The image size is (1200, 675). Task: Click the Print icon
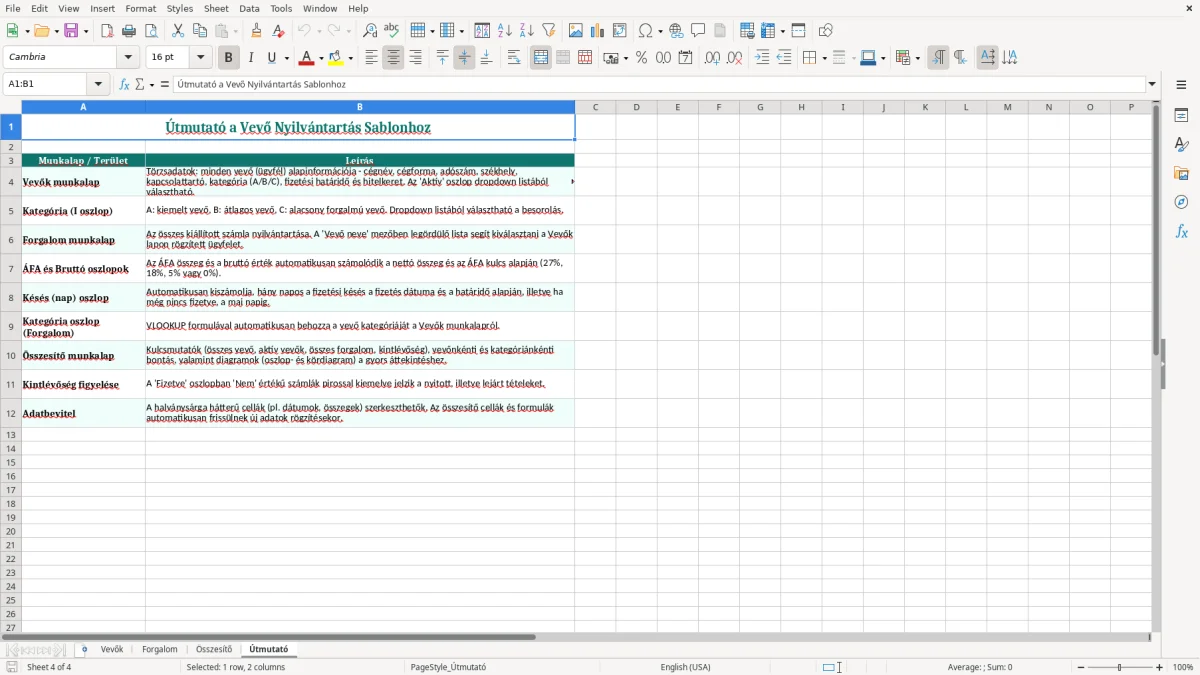pos(129,31)
